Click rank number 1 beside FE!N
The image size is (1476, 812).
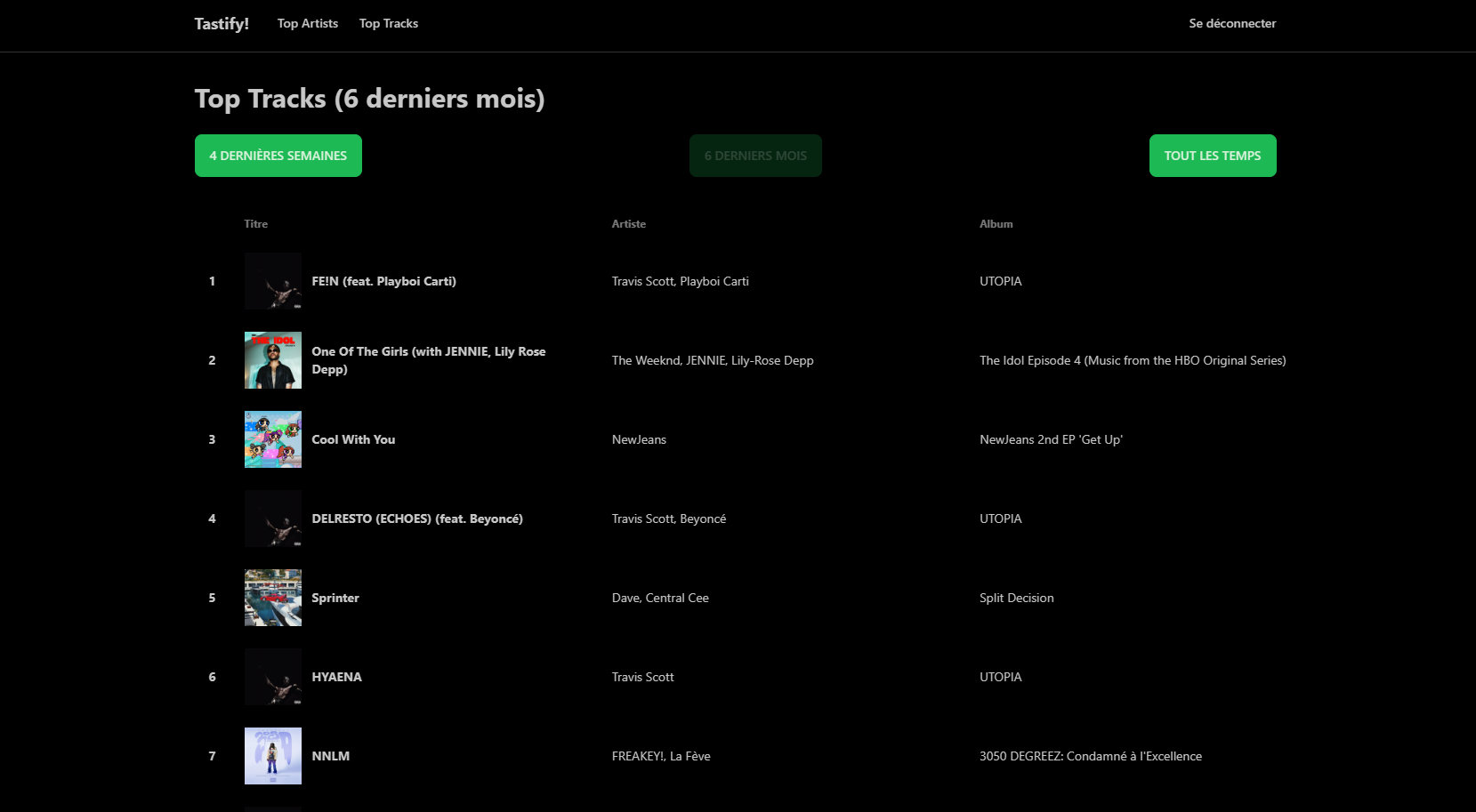point(212,281)
